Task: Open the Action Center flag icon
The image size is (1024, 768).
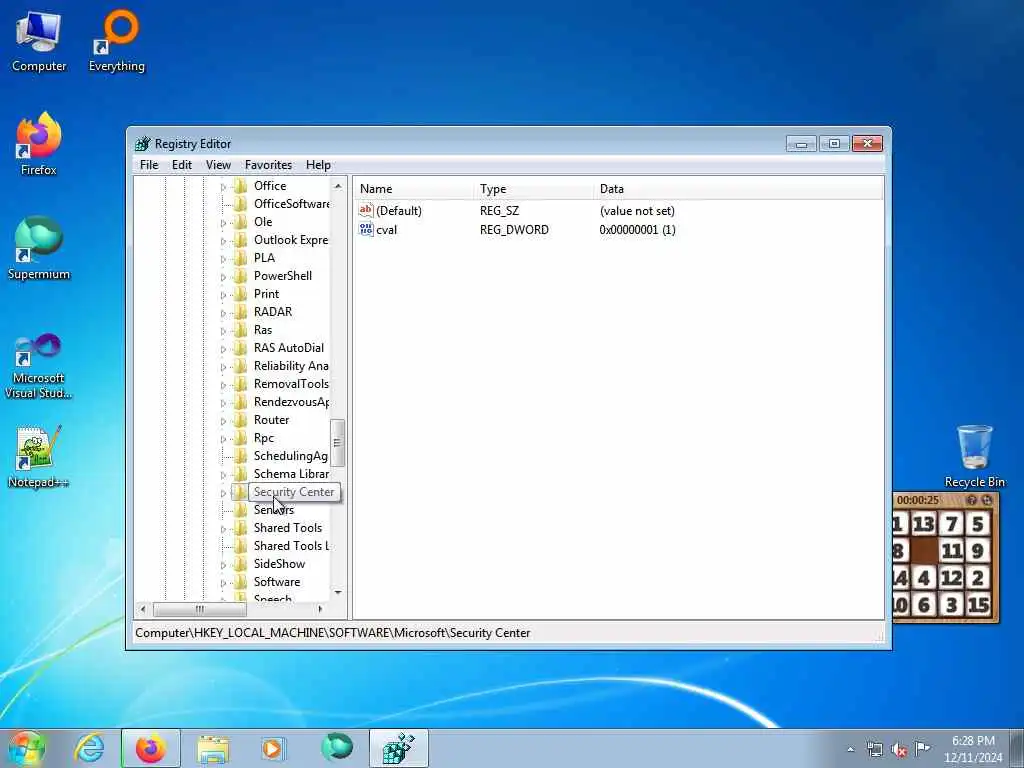Action: pyautogui.click(x=923, y=748)
